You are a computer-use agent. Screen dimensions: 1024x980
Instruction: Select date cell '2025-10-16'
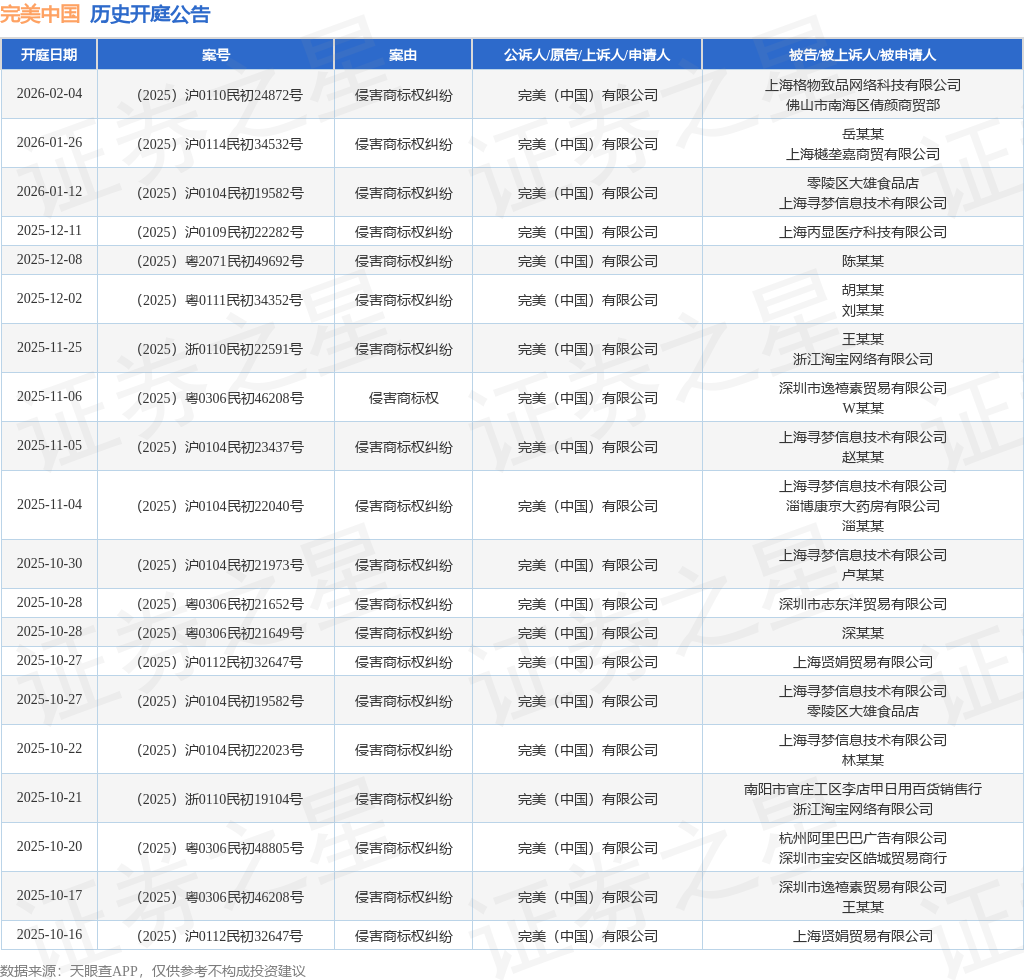(49, 934)
